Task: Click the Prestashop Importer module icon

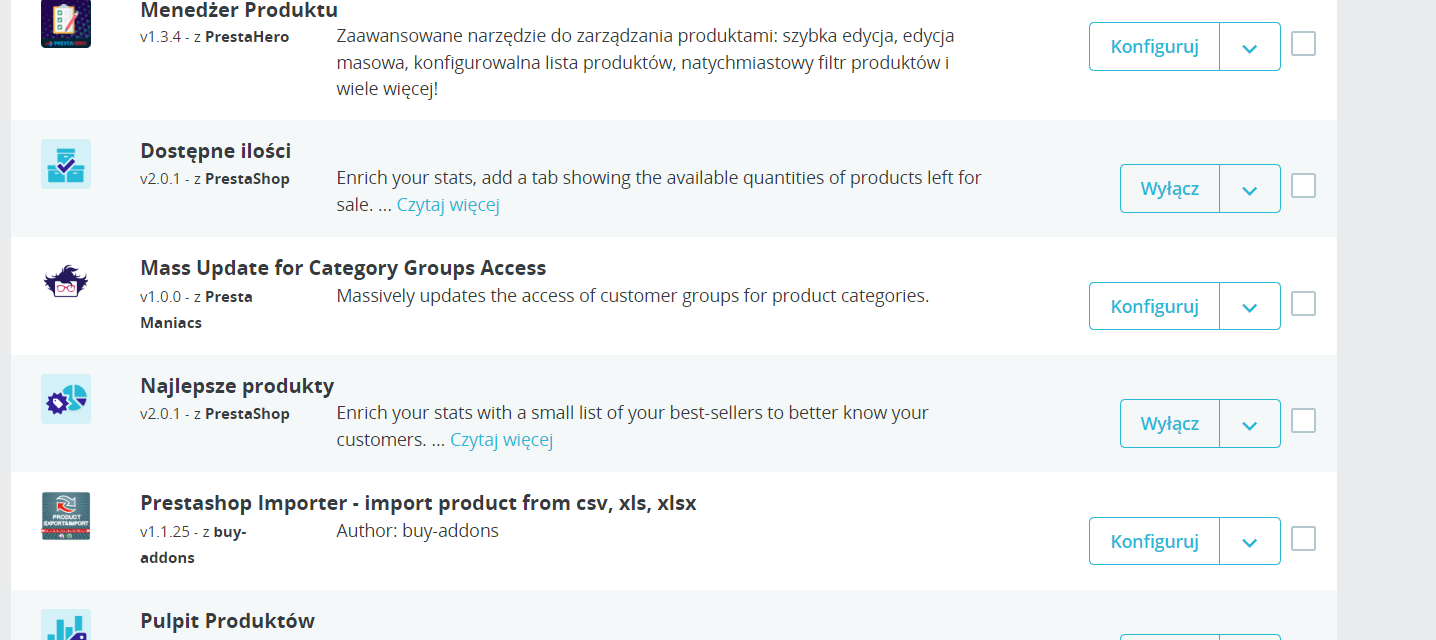Action: pos(66,516)
